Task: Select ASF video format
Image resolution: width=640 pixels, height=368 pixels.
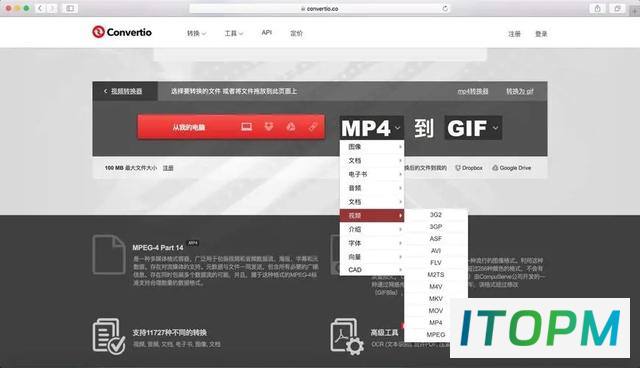Action: (x=436, y=239)
